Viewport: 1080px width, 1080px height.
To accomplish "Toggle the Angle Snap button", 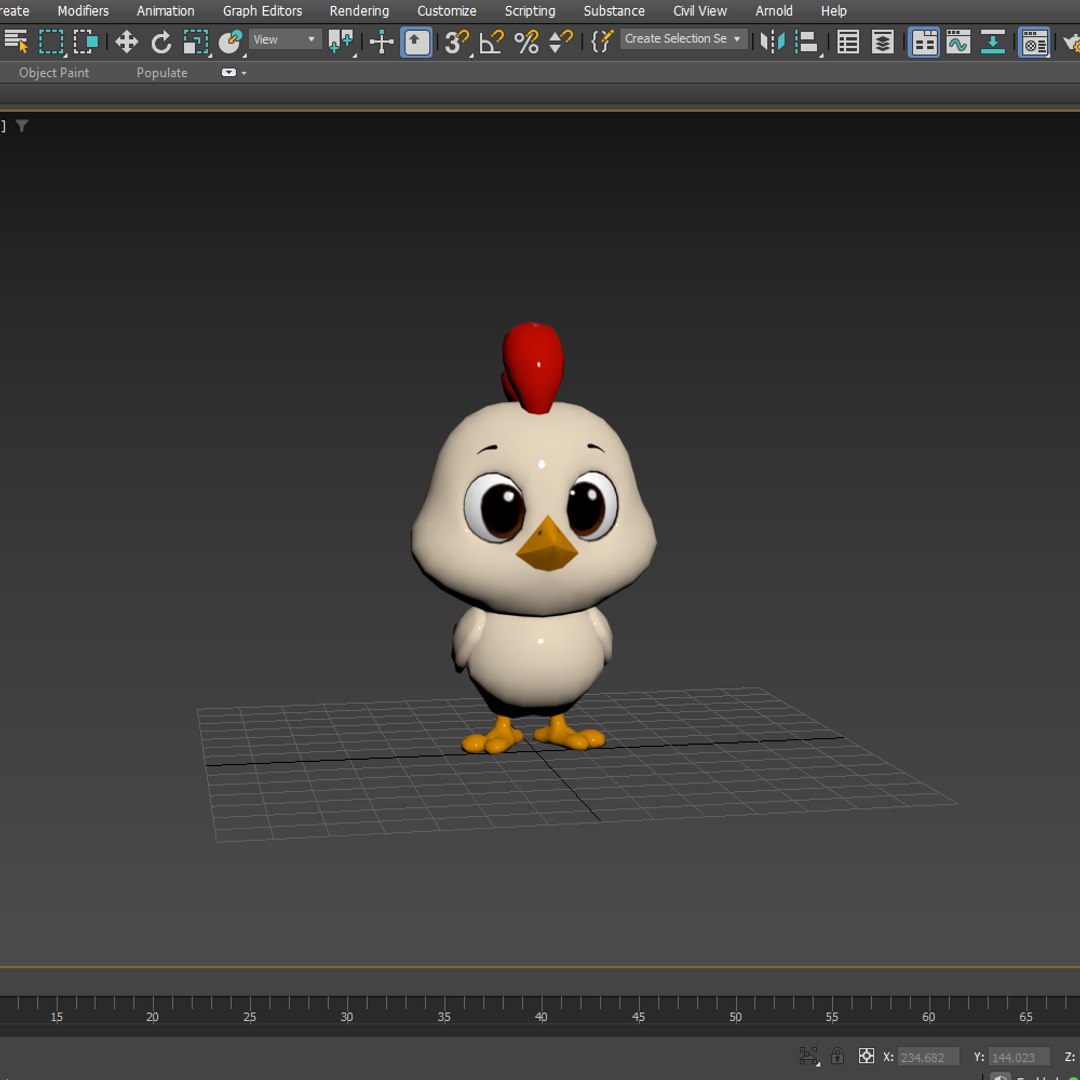I will pyautogui.click(x=492, y=41).
